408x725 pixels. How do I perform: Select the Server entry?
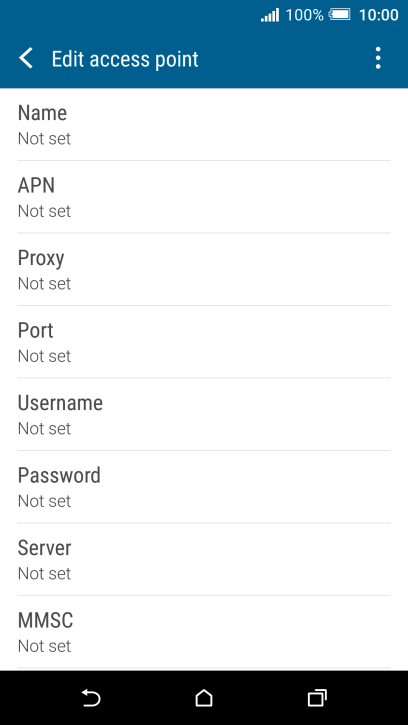pos(204,560)
